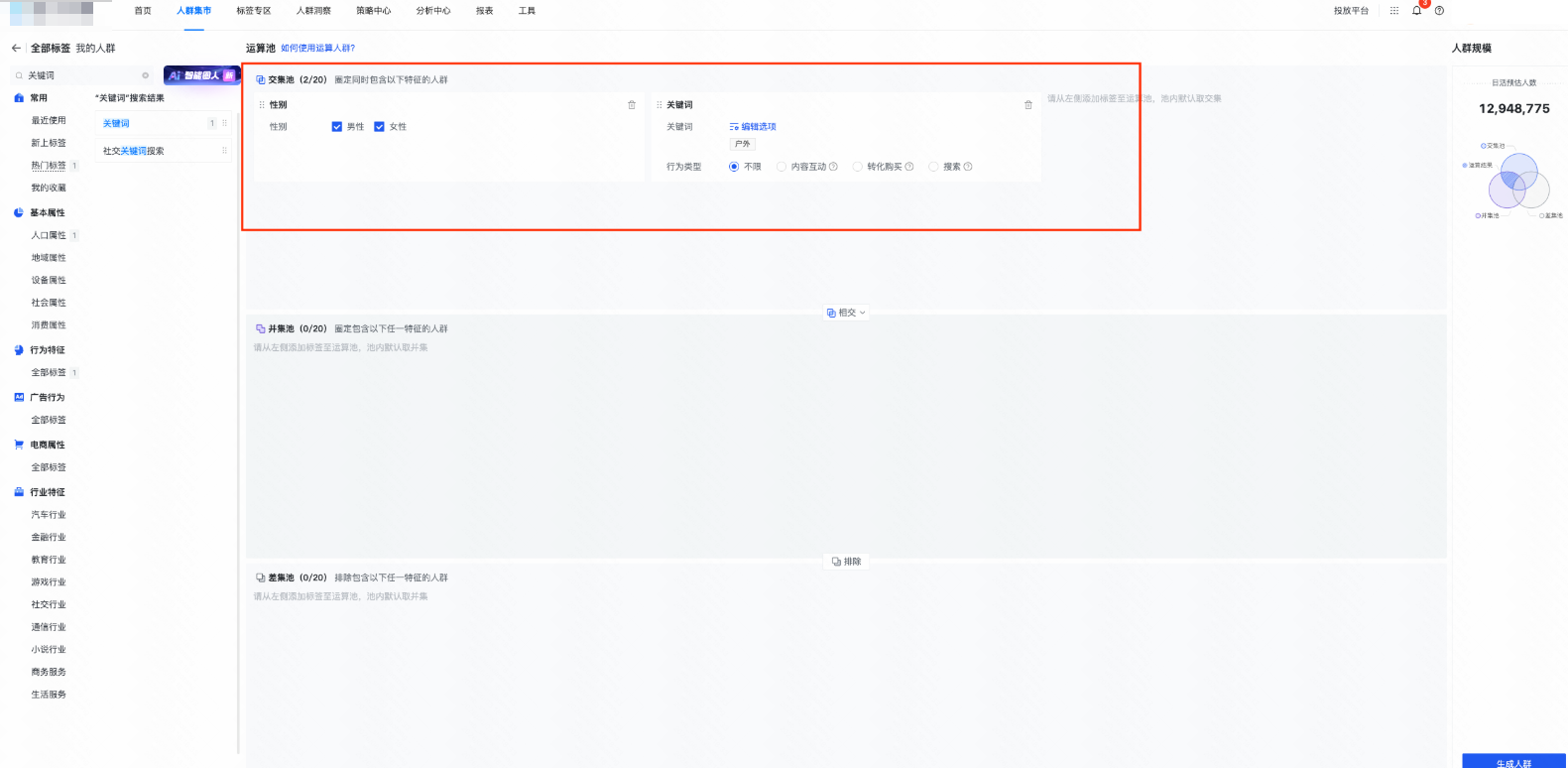Open the 智能圈人 AI banner
This screenshot has width=1568, height=768.
(x=201, y=75)
